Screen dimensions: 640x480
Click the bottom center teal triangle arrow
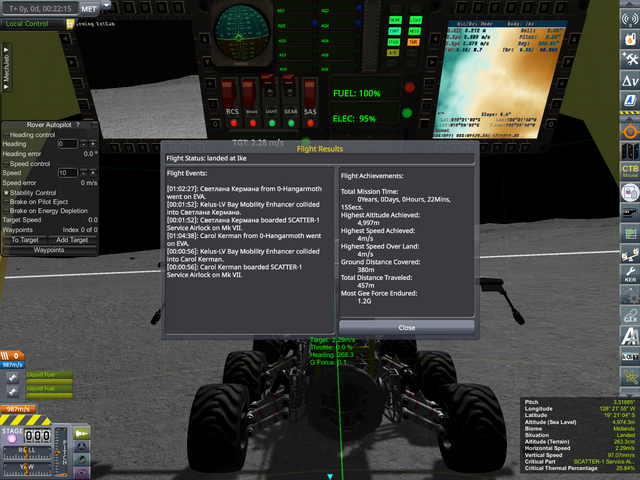[330, 476]
